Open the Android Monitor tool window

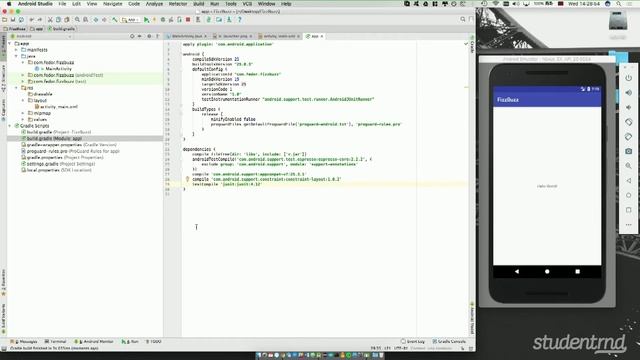94,342
